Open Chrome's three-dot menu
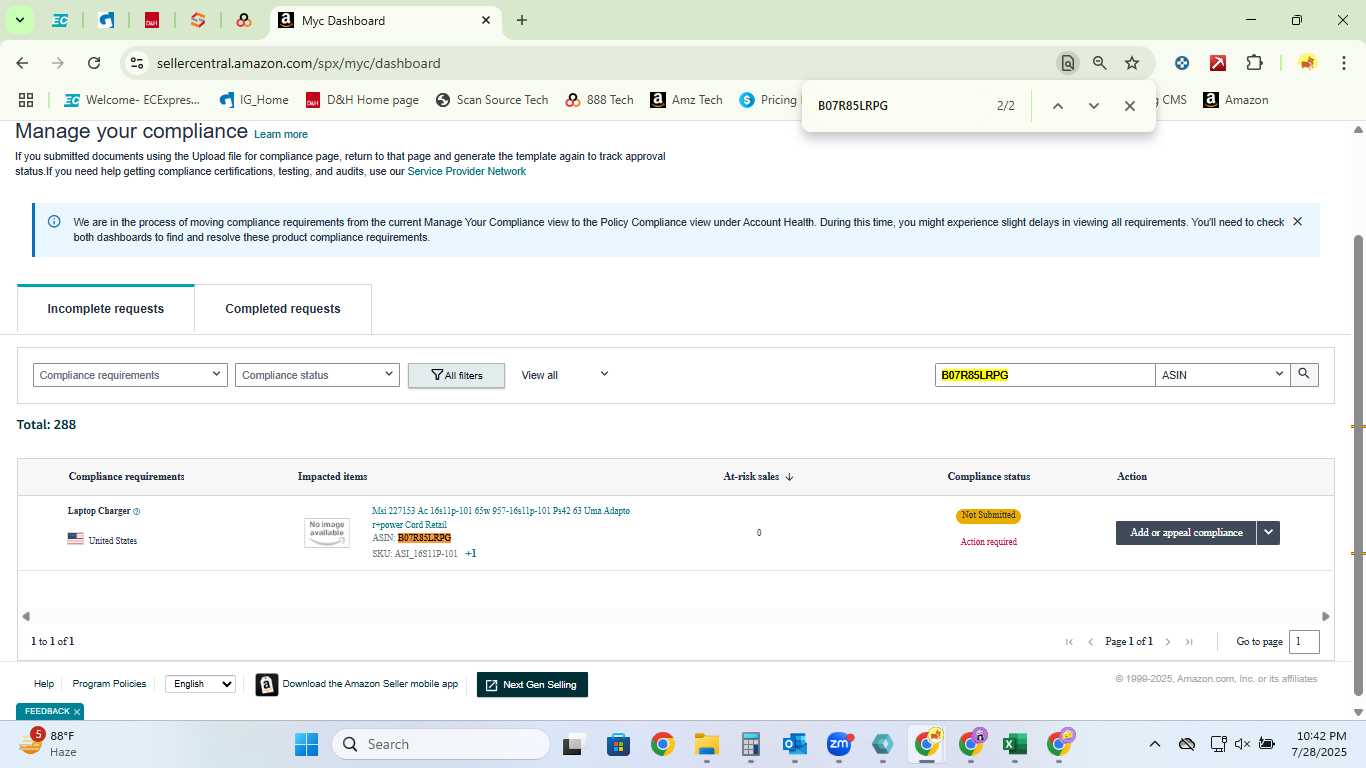1366x768 pixels. 1343,63
